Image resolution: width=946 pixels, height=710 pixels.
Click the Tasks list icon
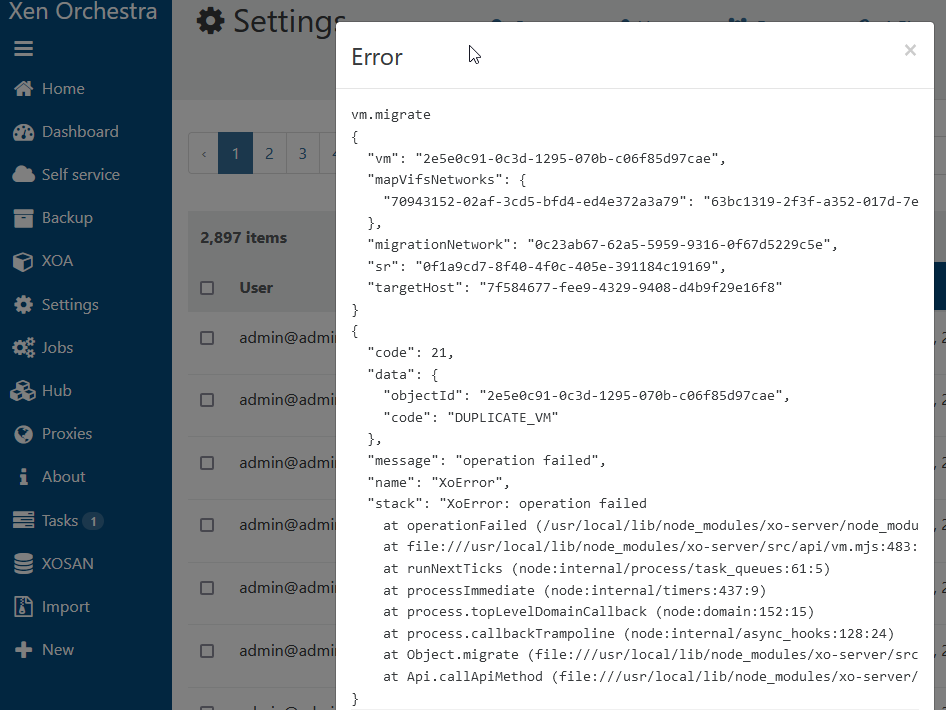pyautogui.click(x=24, y=520)
